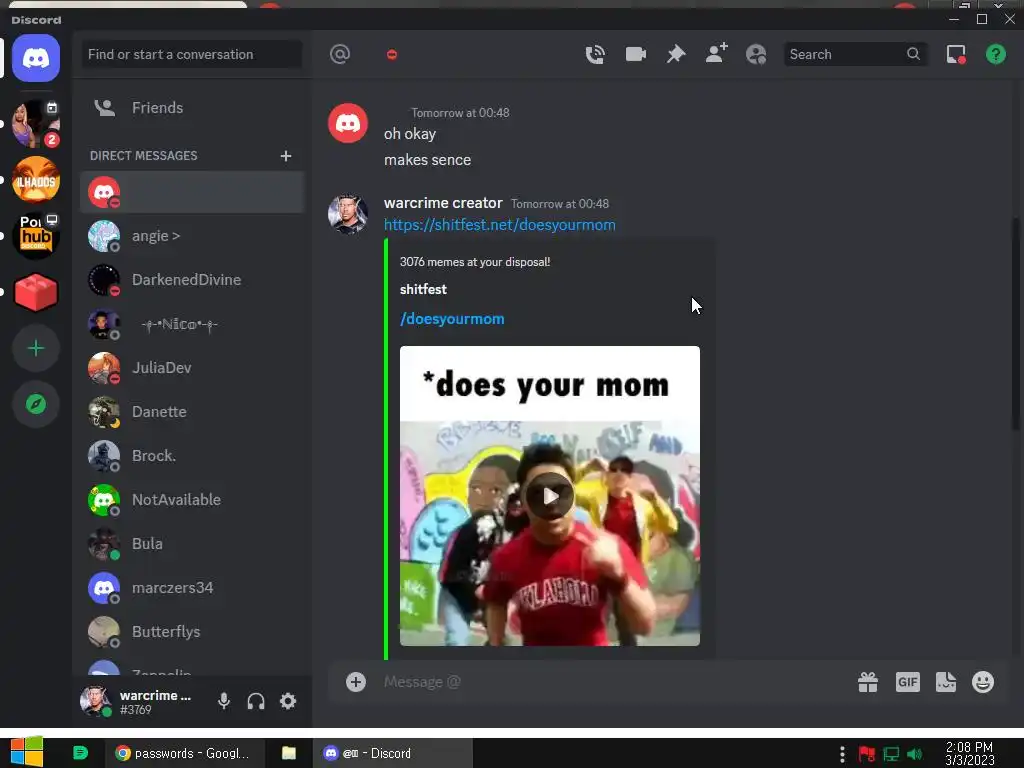Select the currently active DM with red avatar
This screenshot has width=1024, height=768.
pos(192,192)
